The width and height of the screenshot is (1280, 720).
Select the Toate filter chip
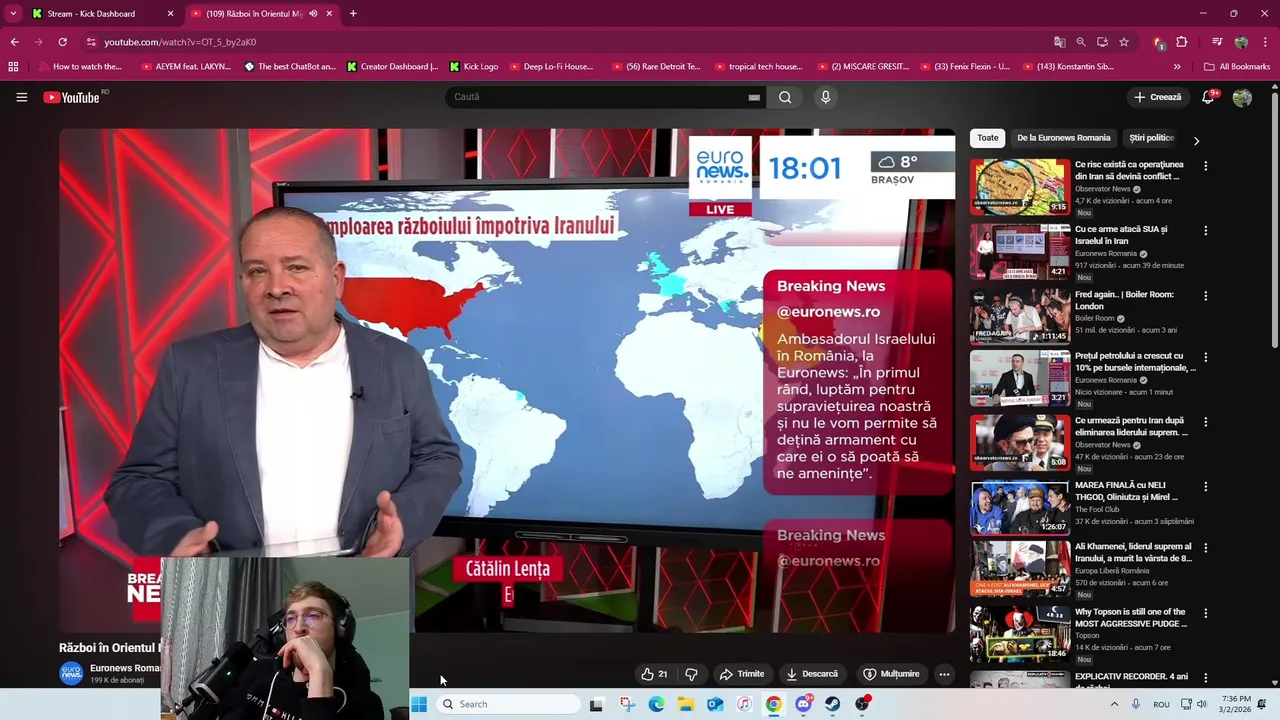tap(988, 138)
